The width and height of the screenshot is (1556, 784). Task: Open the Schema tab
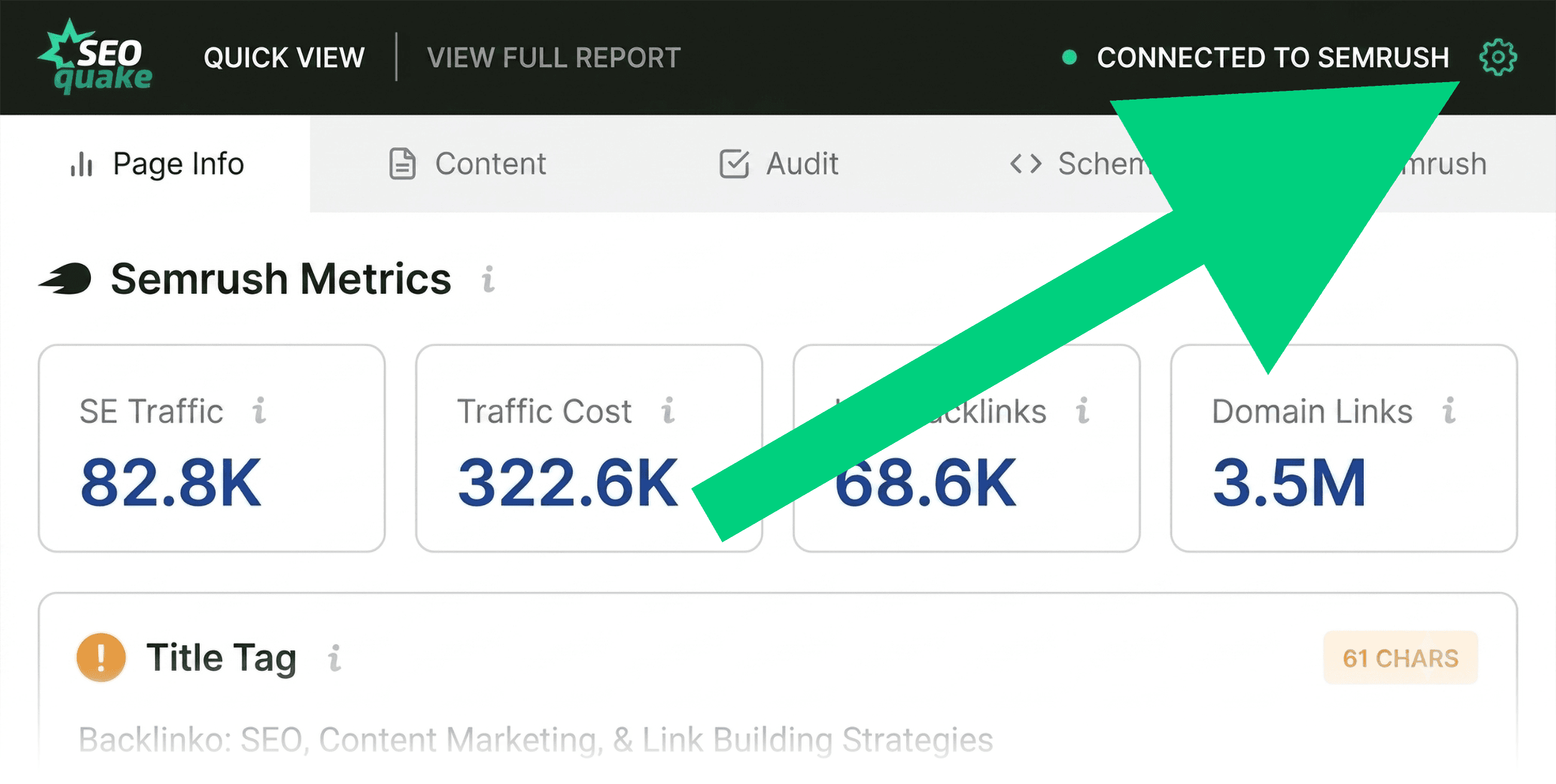click(x=1080, y=164)
